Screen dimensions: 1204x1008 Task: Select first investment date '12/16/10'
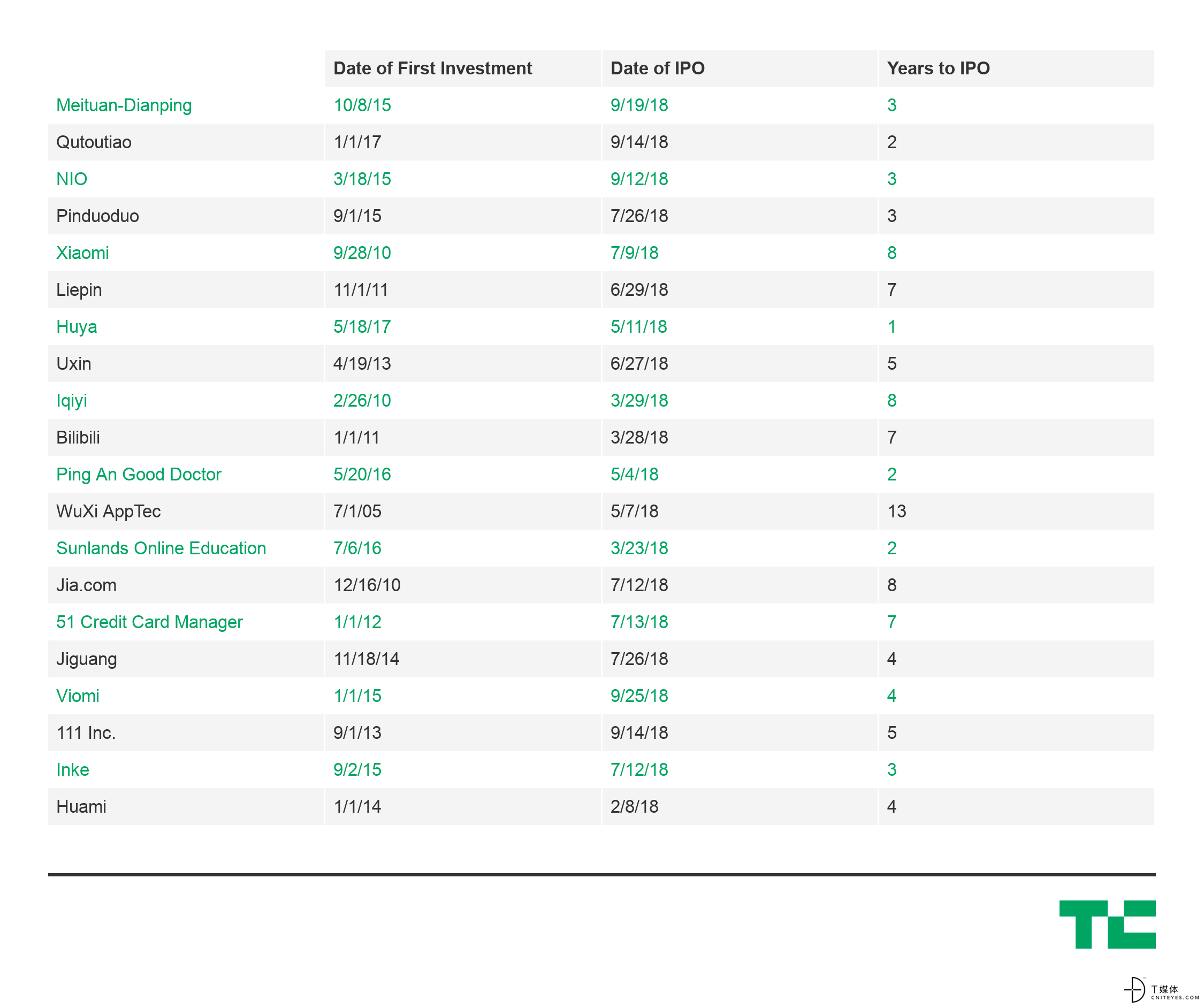click(x=367, y=585)
